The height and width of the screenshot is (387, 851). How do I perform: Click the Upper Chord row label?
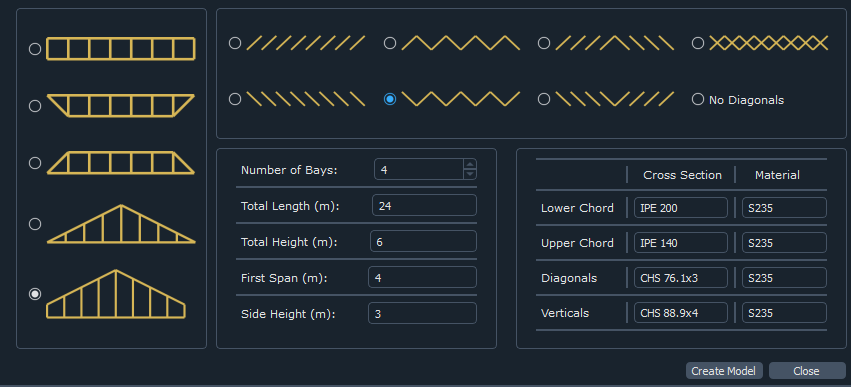pyautogui.click(x=577, y=243)
